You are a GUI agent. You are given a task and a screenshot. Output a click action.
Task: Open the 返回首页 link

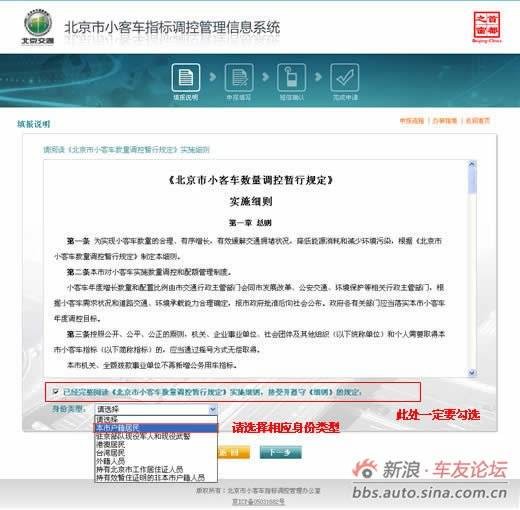(x=478, y=121)
